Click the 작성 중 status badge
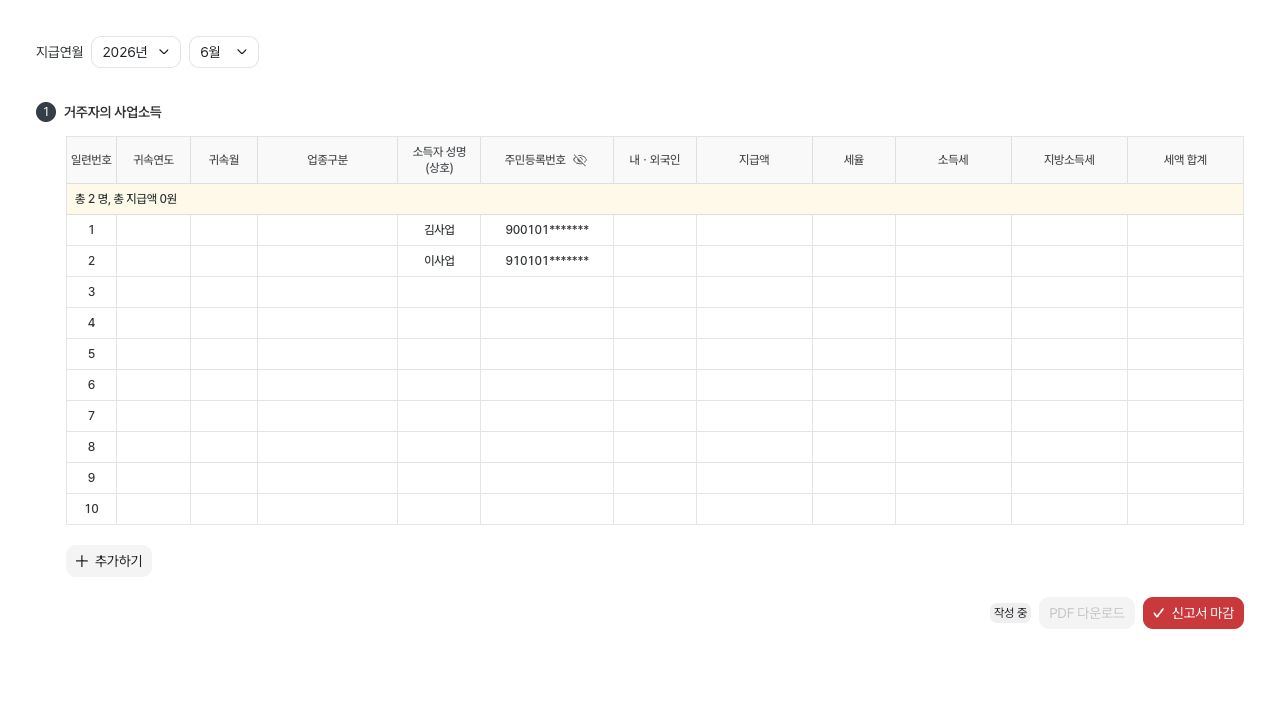 pos(1010,613)
